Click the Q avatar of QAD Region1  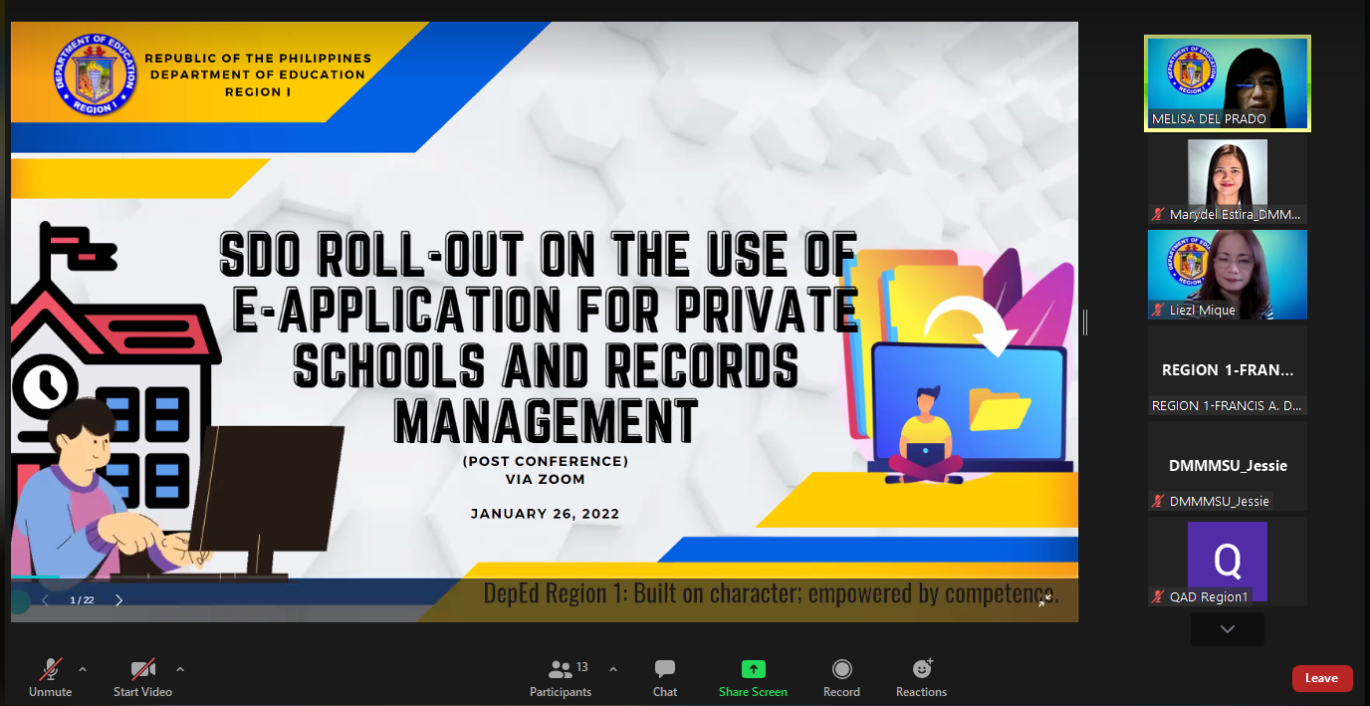click(x=1227, y=561)
